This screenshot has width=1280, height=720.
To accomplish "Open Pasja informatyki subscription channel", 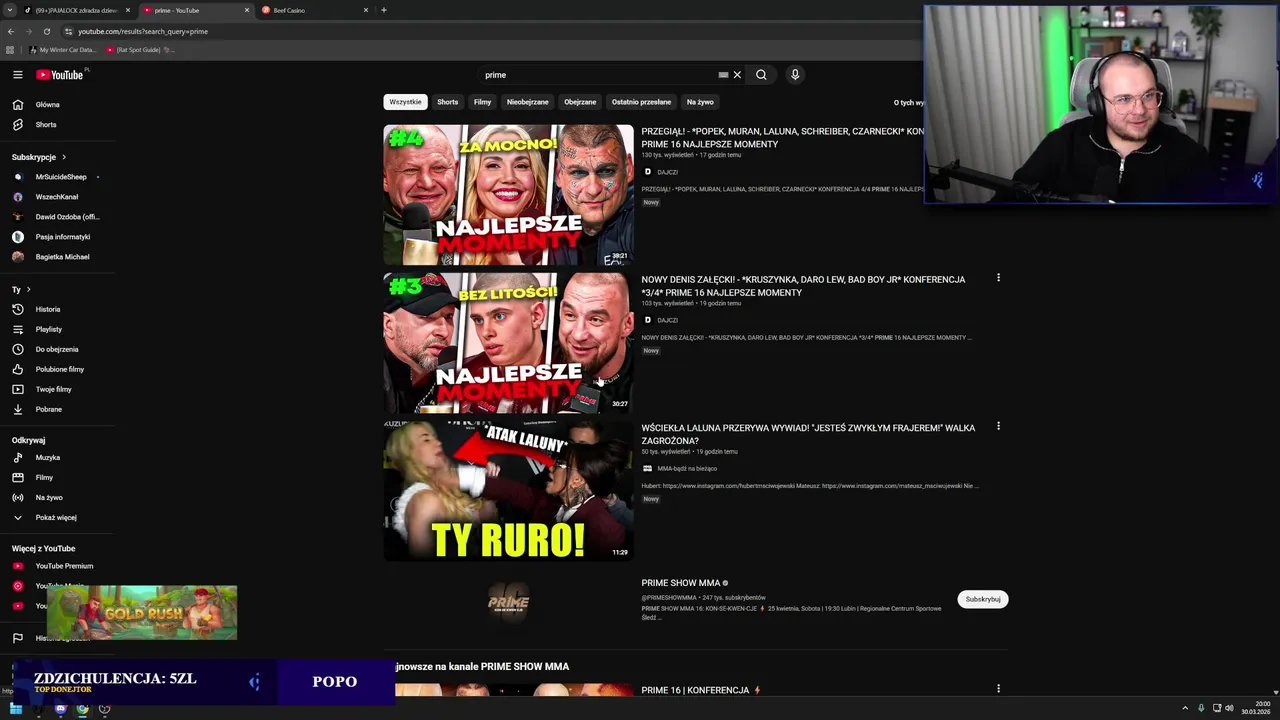I will click(62, 237).
